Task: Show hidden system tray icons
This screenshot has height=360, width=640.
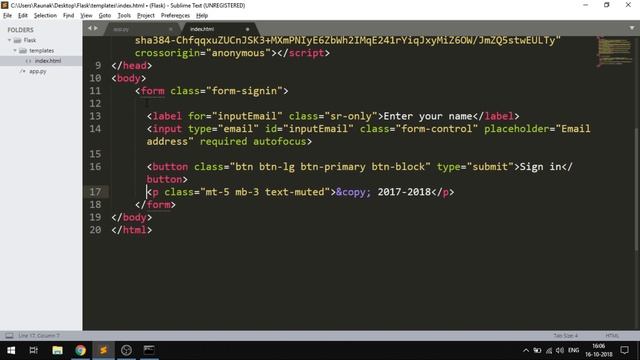Action: click(x=526, y=350)
